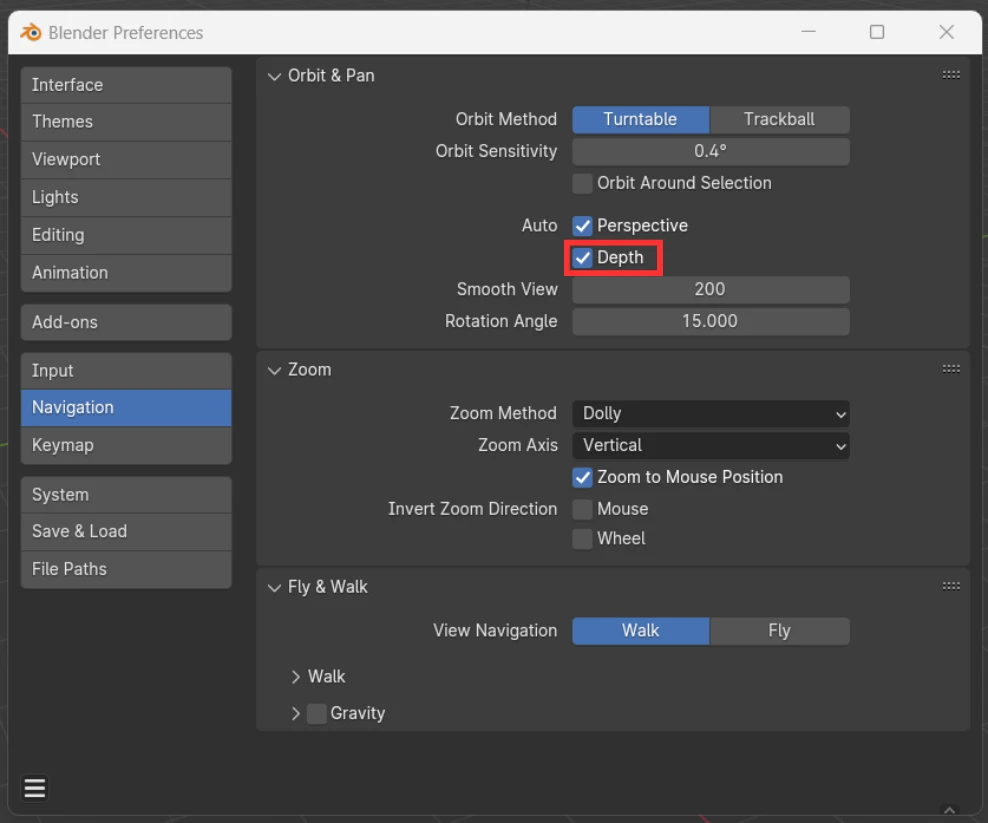Open the Themes preferences tab
This screenshot has height=823, width=988.
pyautogui.click(x=126, y=122)
